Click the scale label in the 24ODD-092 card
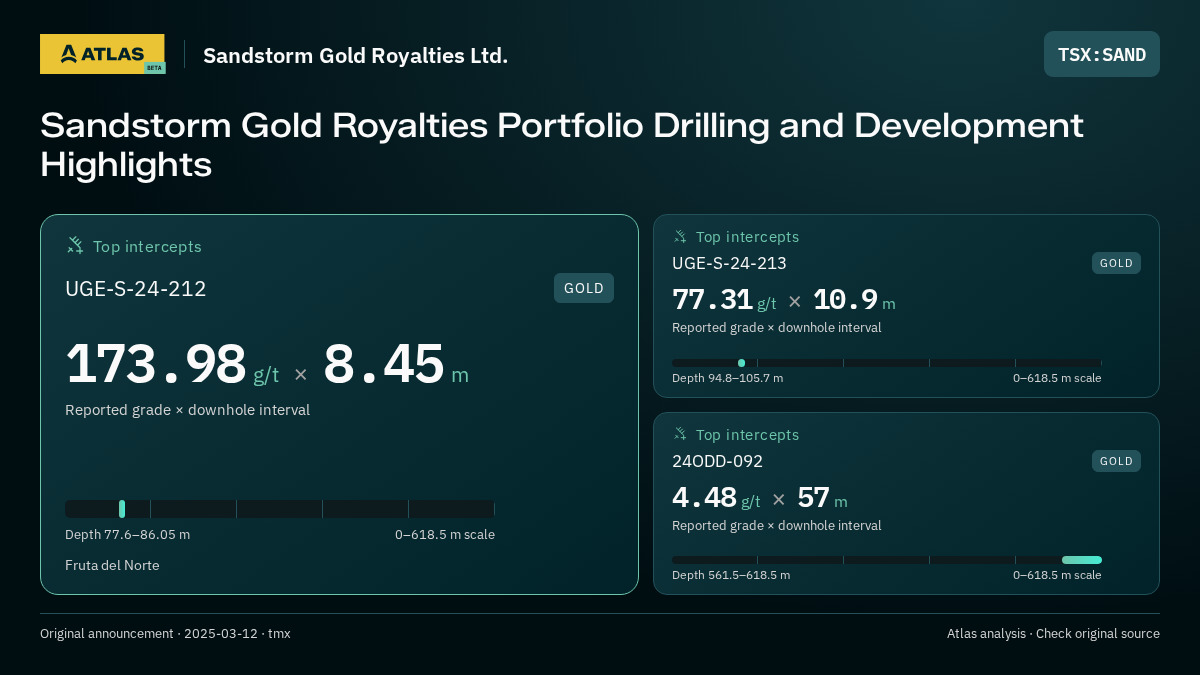Image resolution: width=1200 pixels, height=675 pixels. click(x=1057, y=575)
